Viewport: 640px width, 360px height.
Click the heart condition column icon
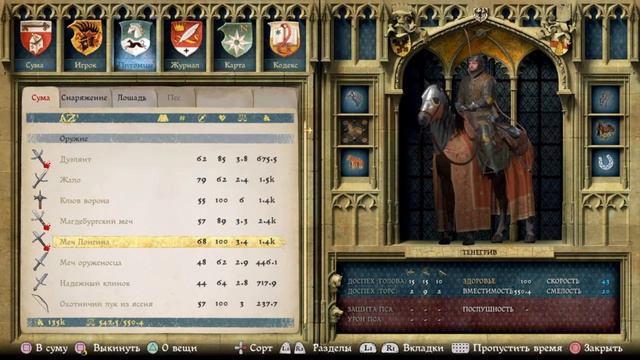pyautogui.click(x=222, y=118)
